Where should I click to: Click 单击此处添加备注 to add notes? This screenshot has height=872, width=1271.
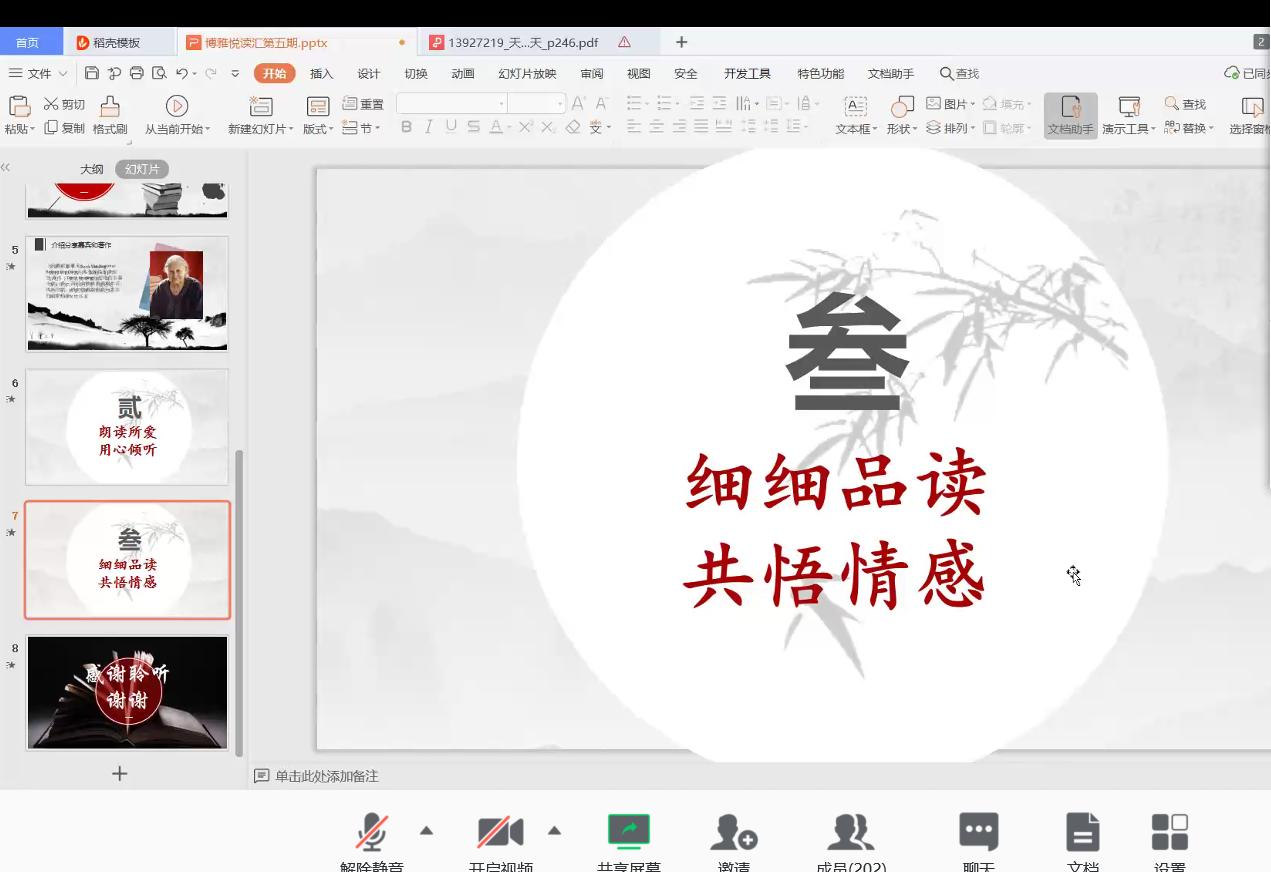coord(326,776)
